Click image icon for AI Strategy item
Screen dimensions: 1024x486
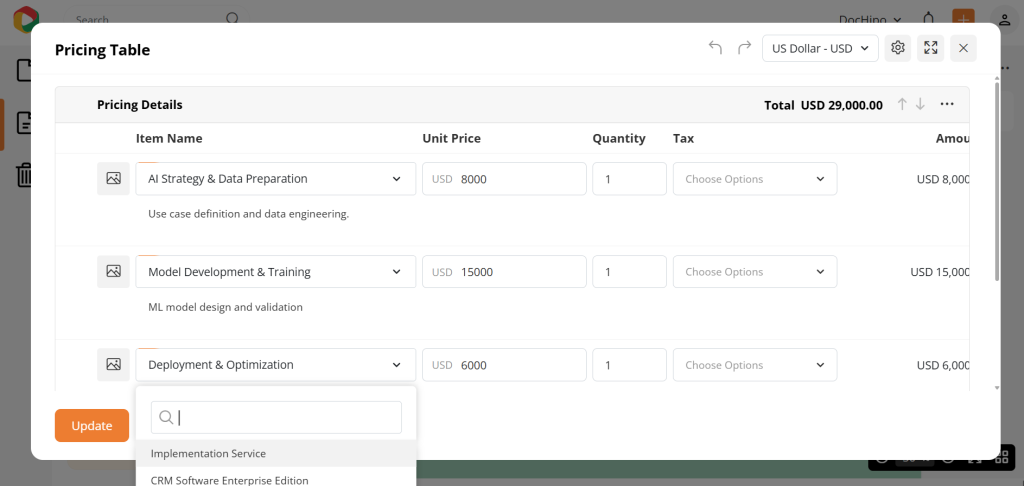click(113, 179)
